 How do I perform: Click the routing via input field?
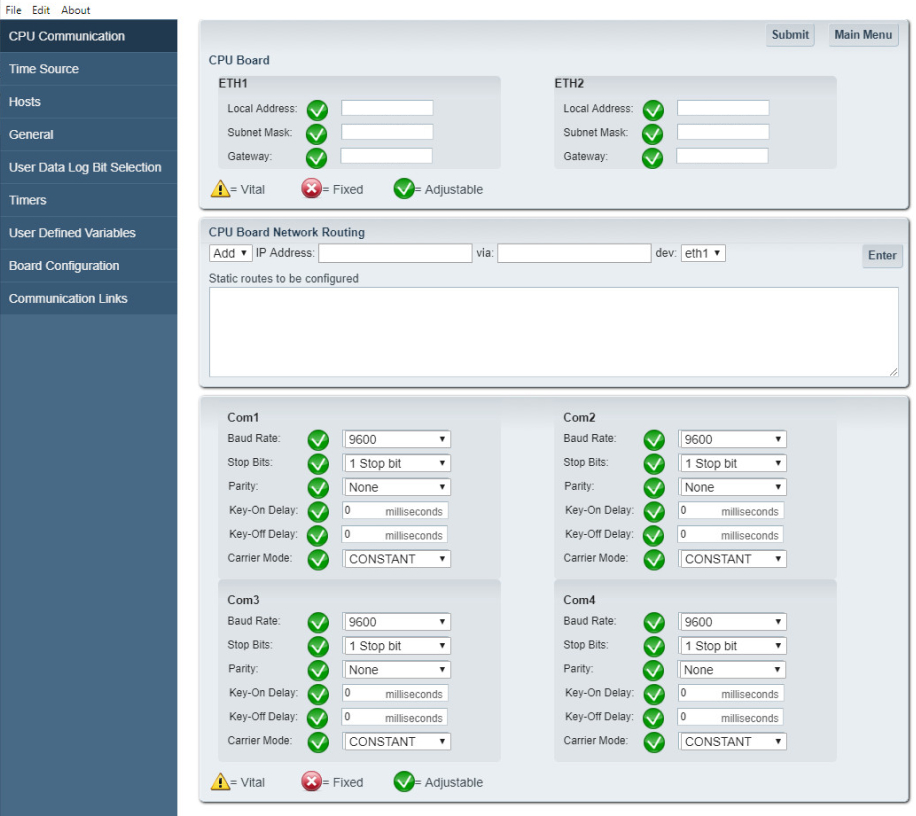coord(574,253)
